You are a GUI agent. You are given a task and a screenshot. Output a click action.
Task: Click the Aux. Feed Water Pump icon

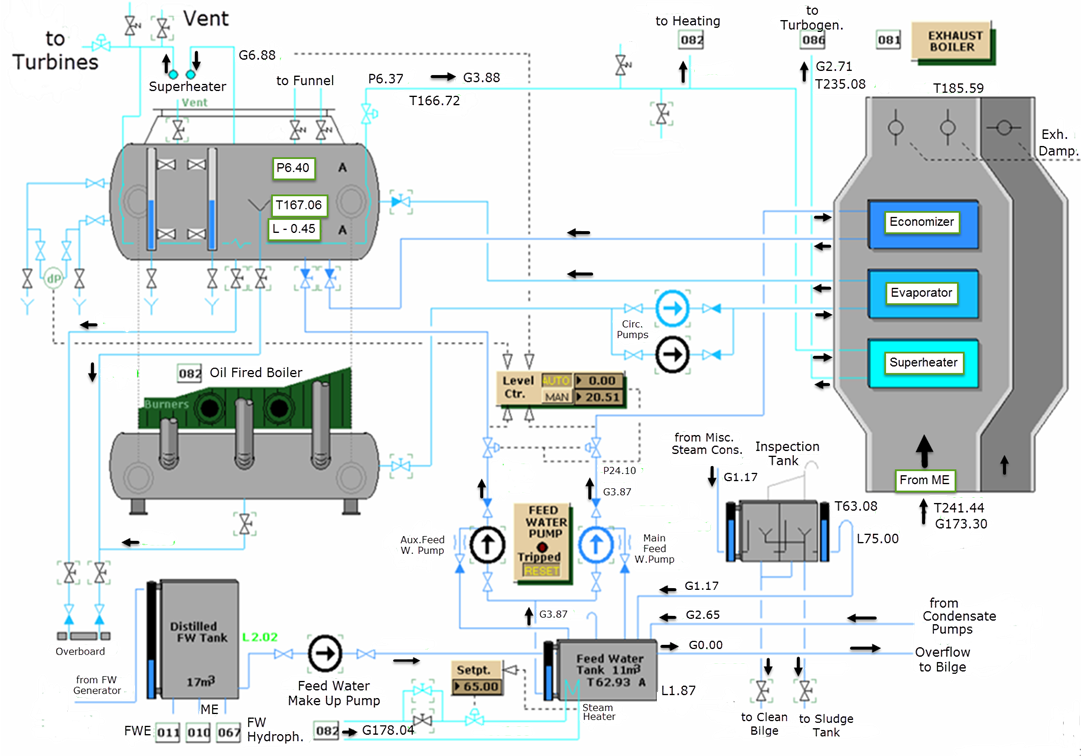point(487,544)
